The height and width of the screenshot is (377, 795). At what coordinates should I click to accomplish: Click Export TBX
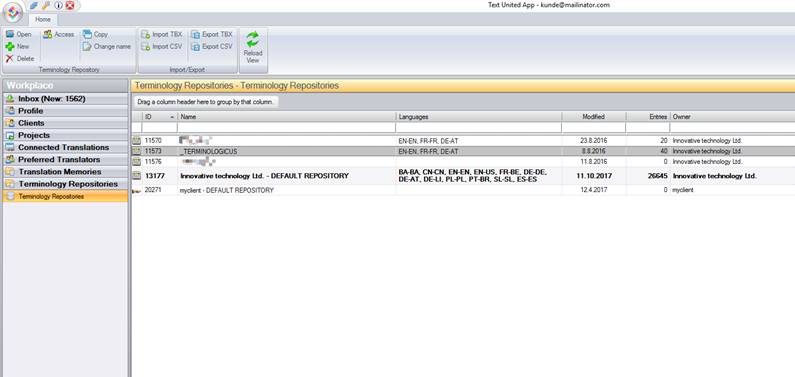pyautogui.click(x=212, y=34)
